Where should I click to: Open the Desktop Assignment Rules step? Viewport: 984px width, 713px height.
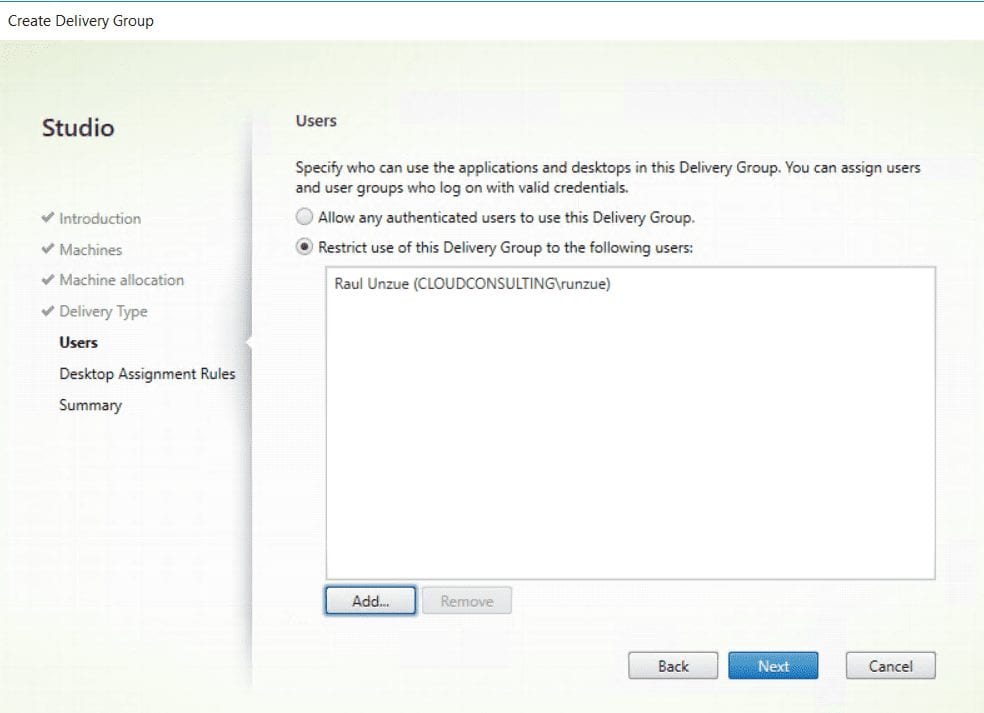point(146,373)
